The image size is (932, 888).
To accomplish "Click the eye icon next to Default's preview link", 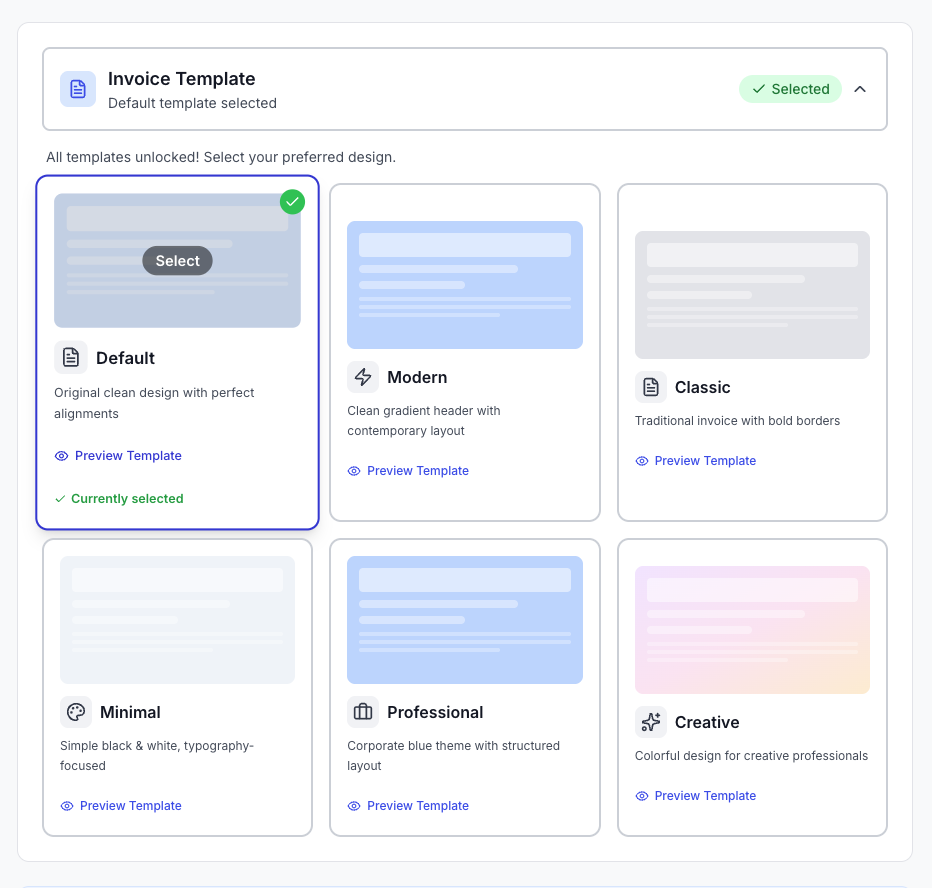I will point(62,455).
